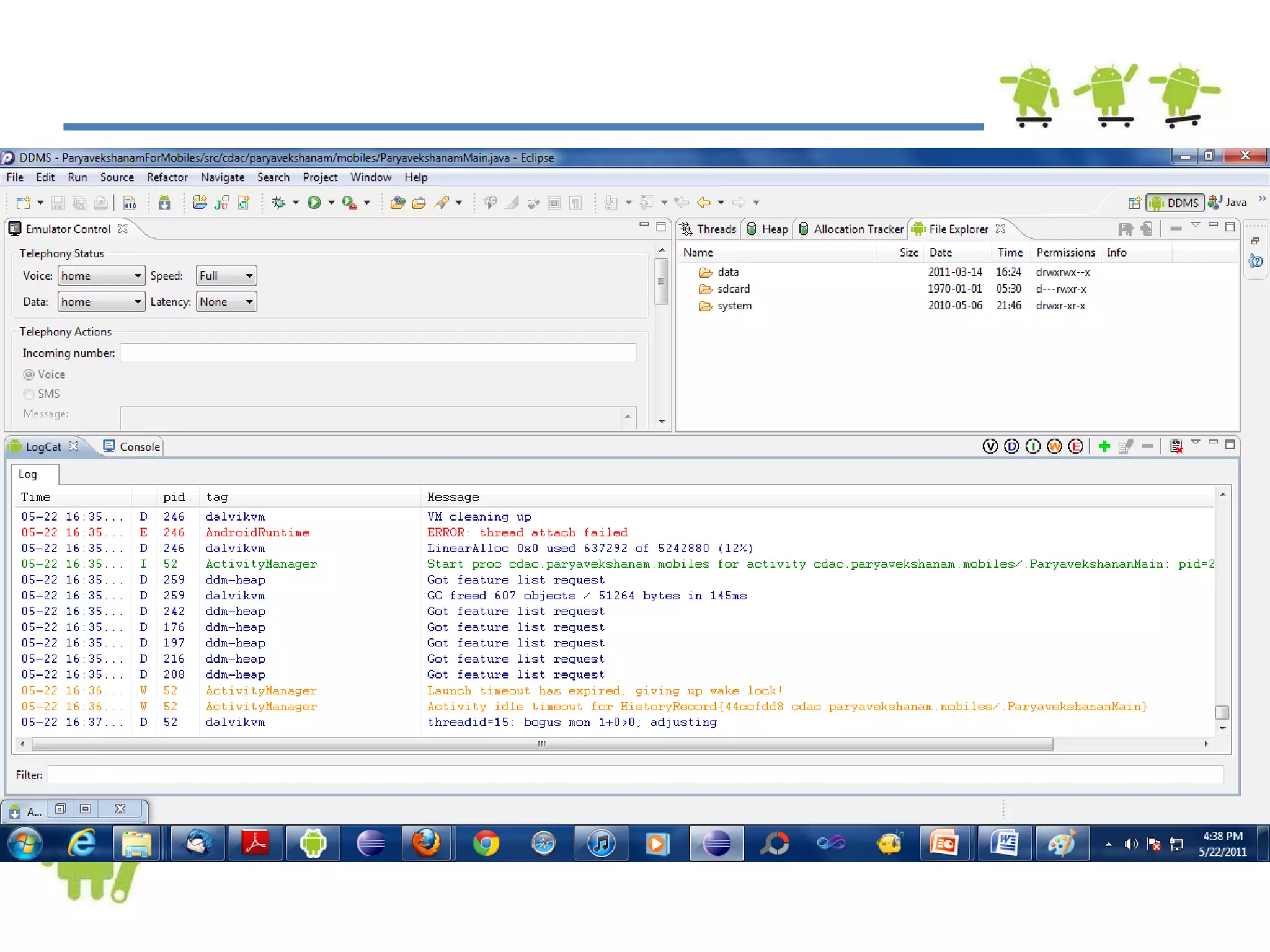Toggle the warning log level (W)
This screenshot has height=952, width=1270.
(1054, 446)
